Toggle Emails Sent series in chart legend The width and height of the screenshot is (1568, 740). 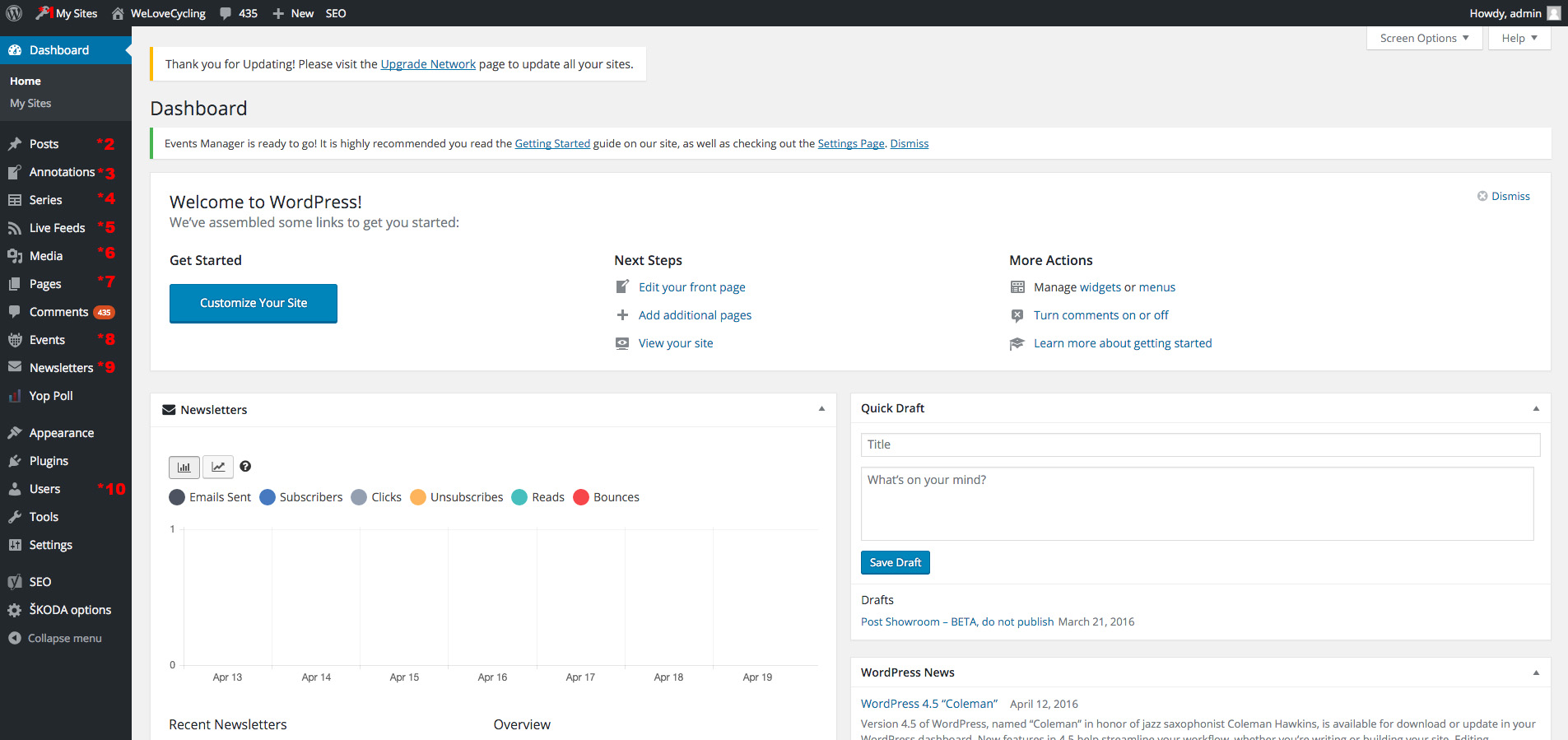coord(210,497)
